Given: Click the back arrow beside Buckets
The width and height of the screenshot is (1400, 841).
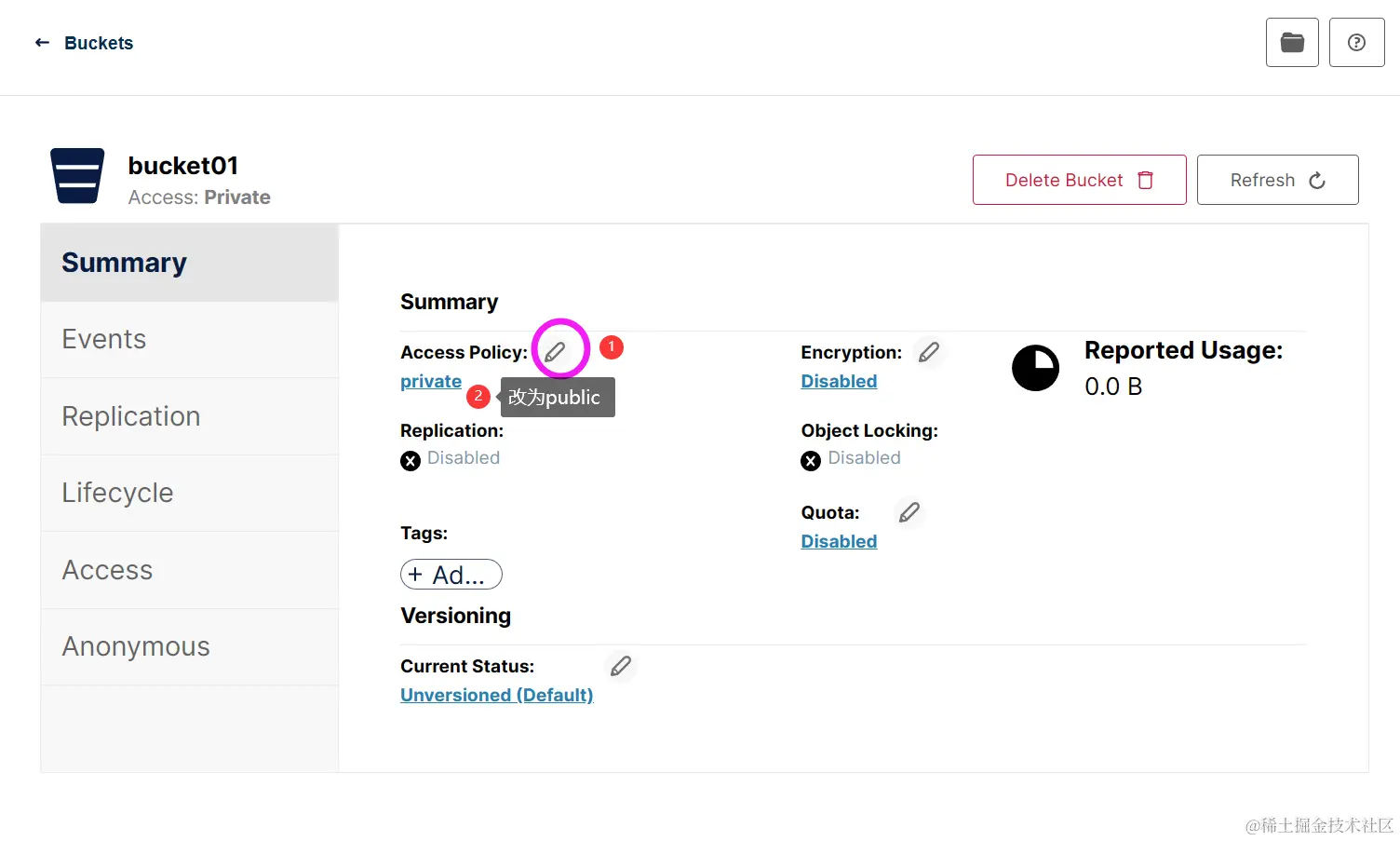Looking at the screenshot, I should tap(42, 43).
